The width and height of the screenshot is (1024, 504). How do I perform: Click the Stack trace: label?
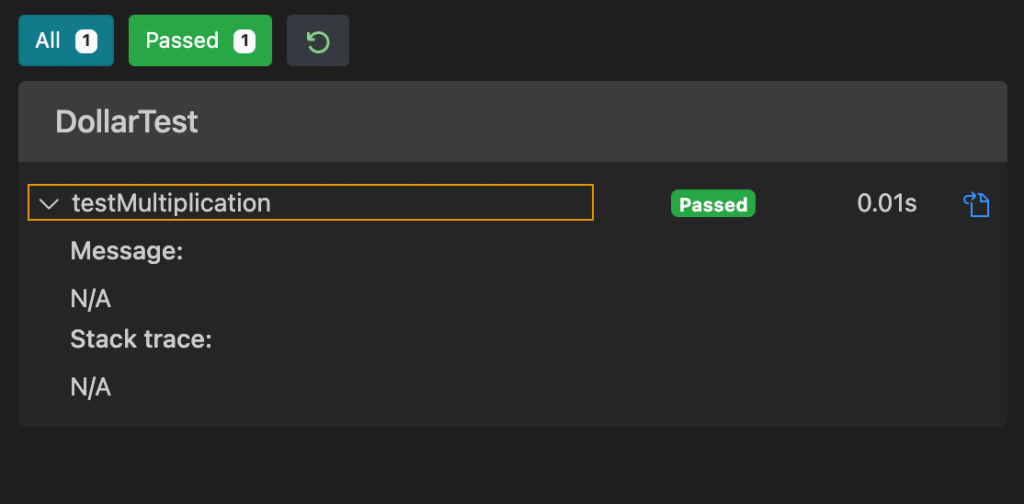click(x=141, y=339)
